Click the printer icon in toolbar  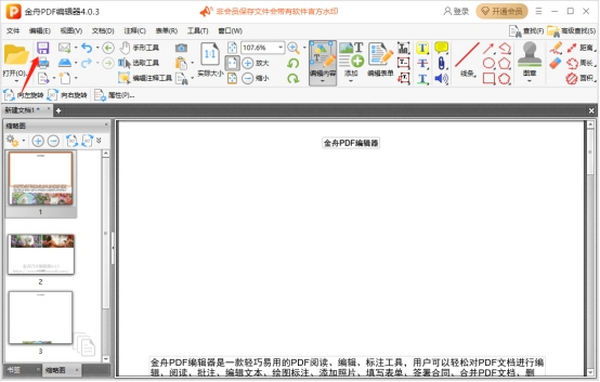(43, 63)
